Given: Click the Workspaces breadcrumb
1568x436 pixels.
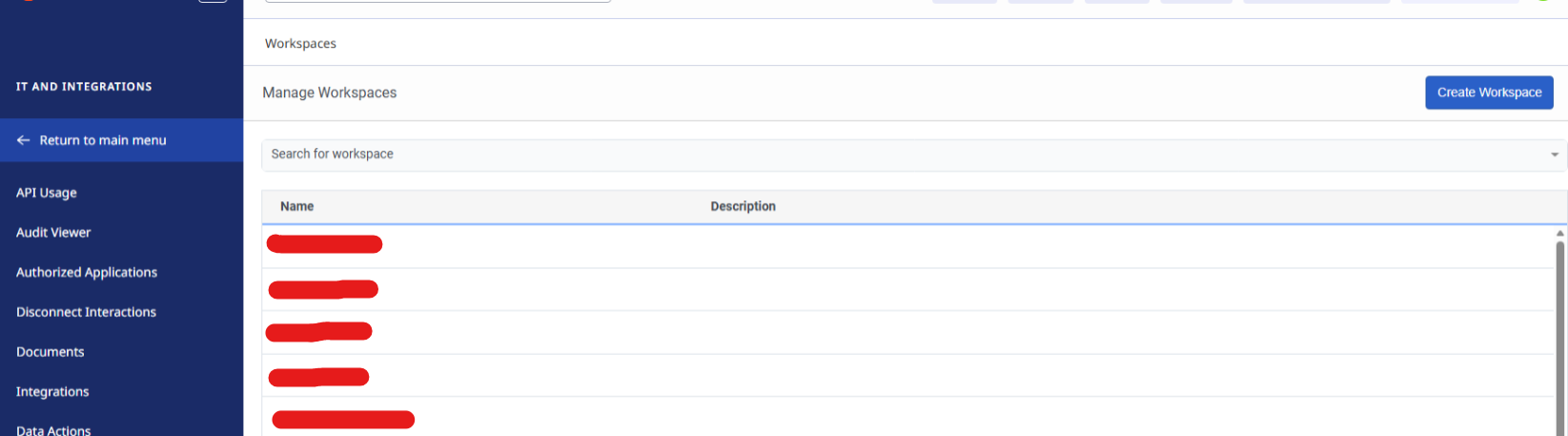Looking at the screenshot, I should 300,44.
